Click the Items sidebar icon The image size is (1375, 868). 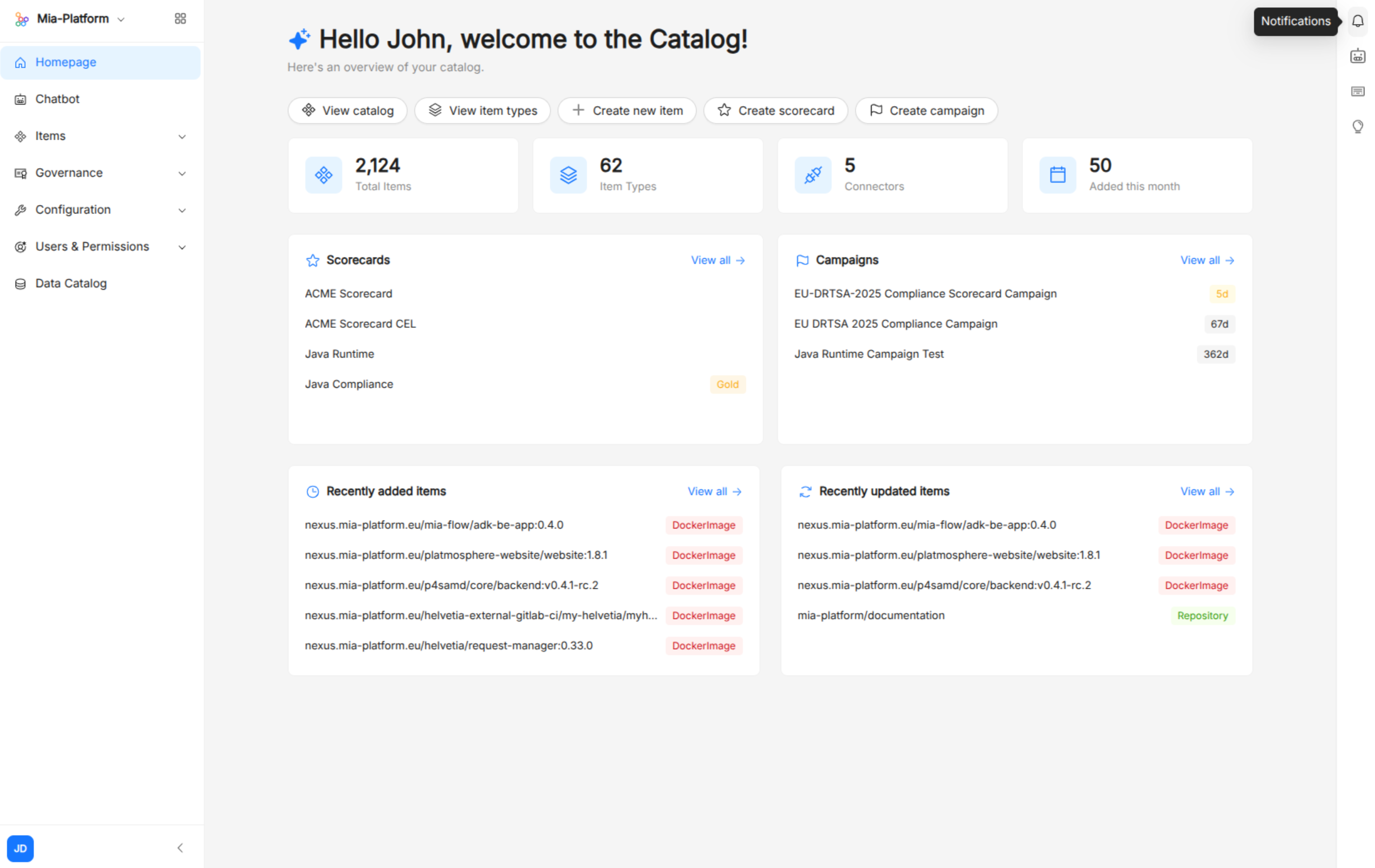[21, 136]
